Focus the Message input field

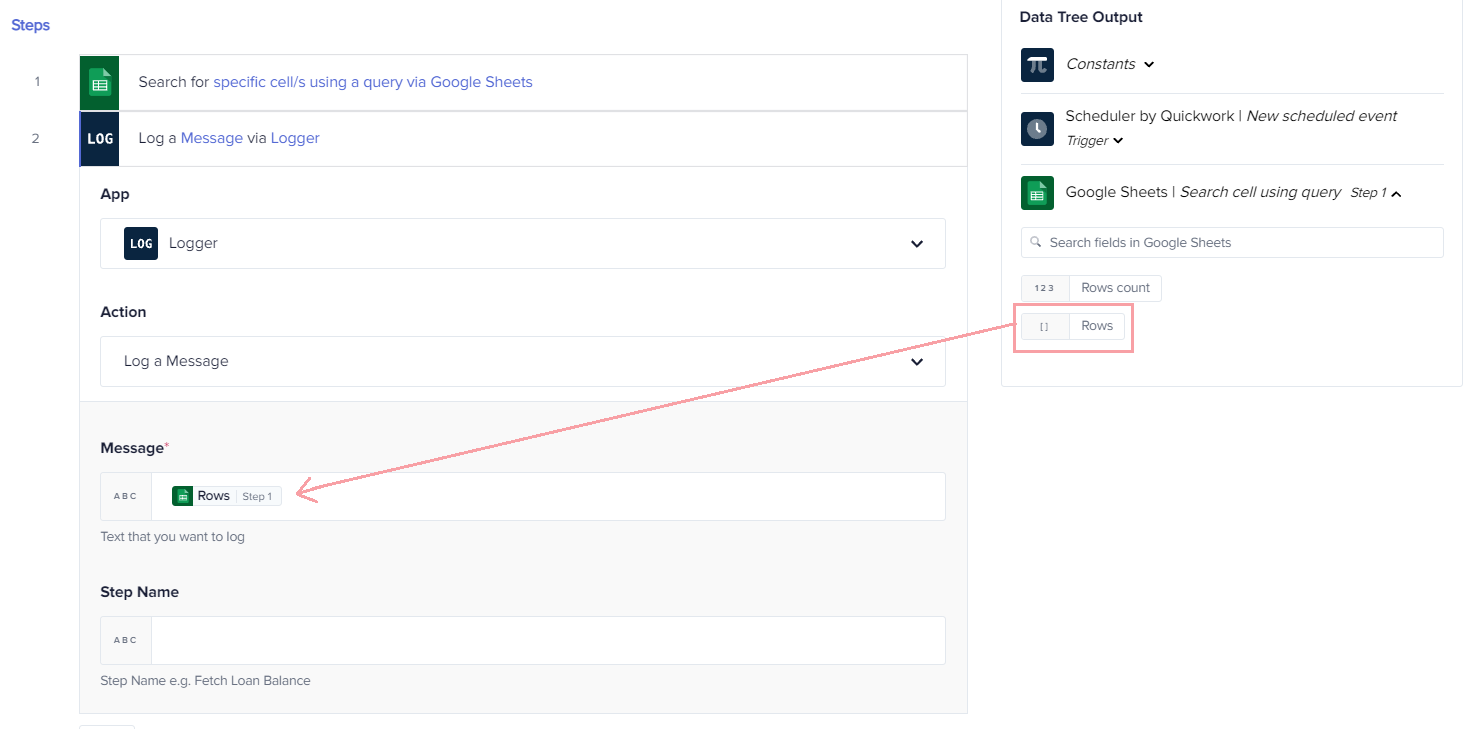click(x=548, y=496)
